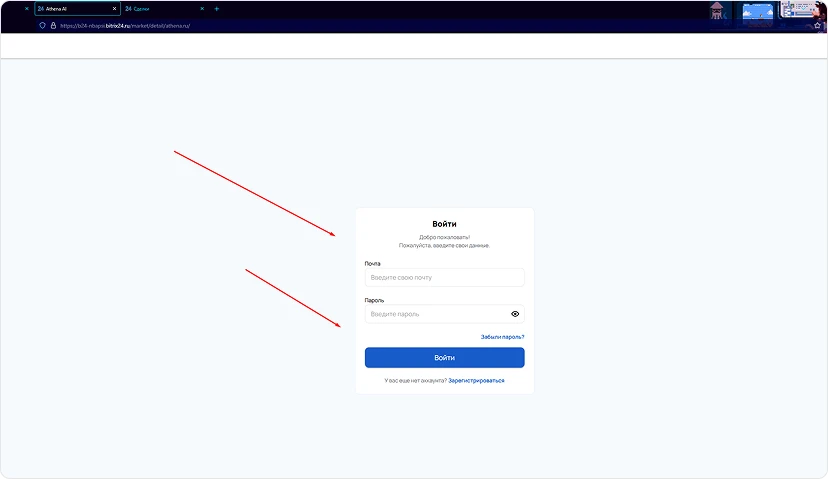Select the Athena AI browser tab
Viewport: 828px width, 479px height.
[x=70, y=9]
